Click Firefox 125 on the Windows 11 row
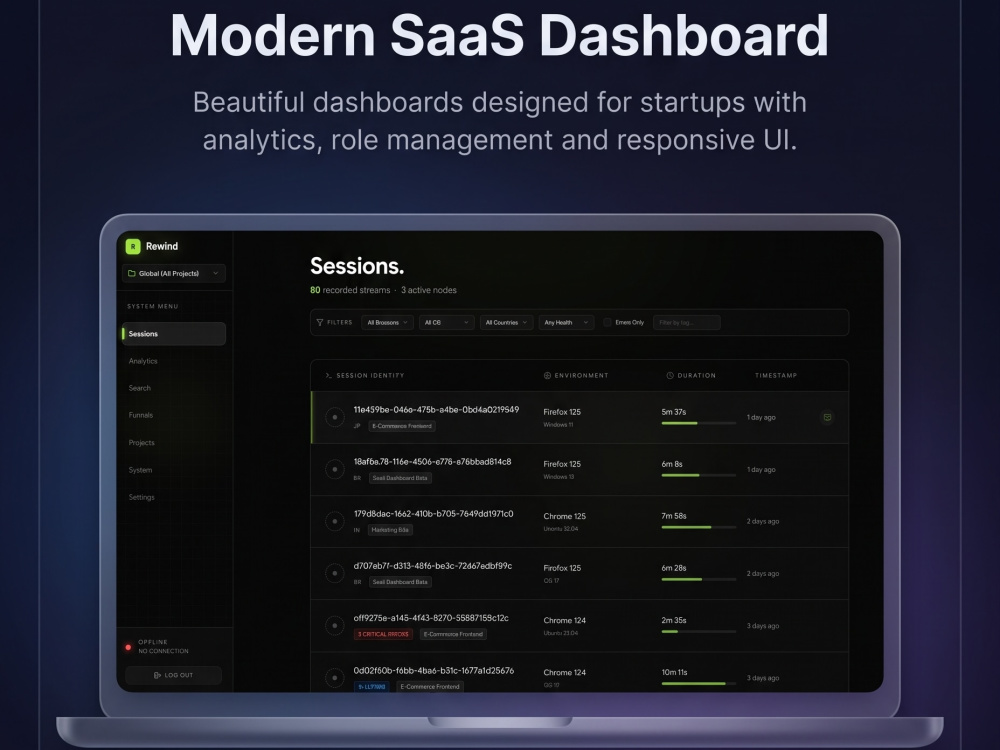This screenshot has width=1000, height=750. click(562, 412)
